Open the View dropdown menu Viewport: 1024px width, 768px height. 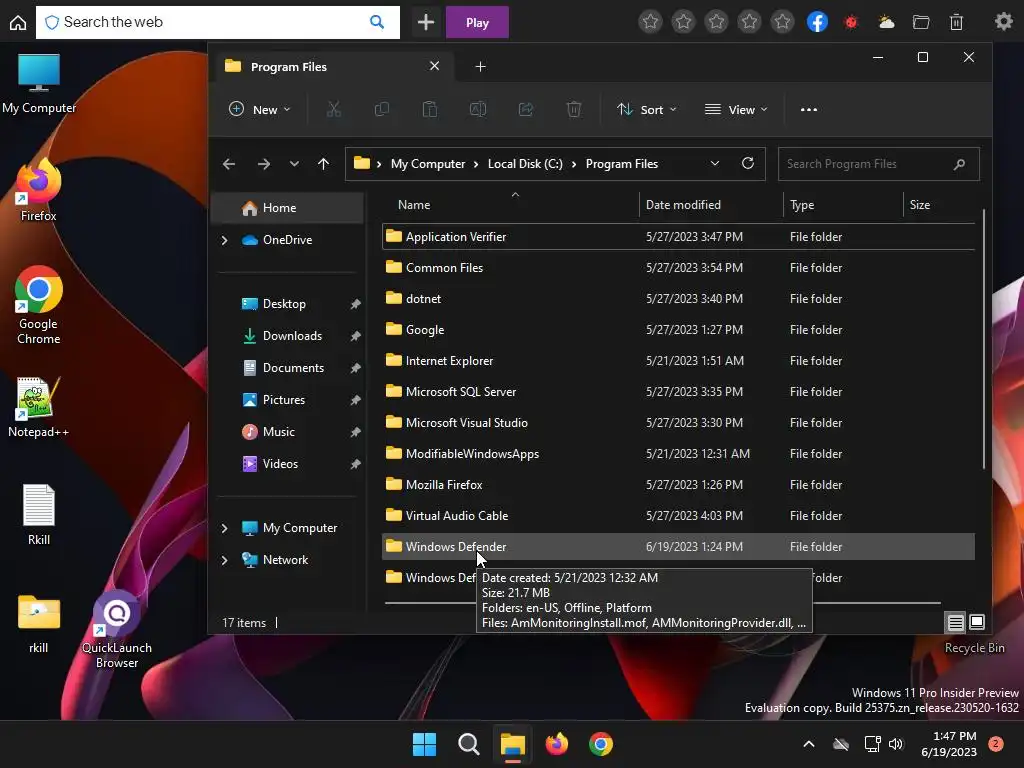pos(736,110)
